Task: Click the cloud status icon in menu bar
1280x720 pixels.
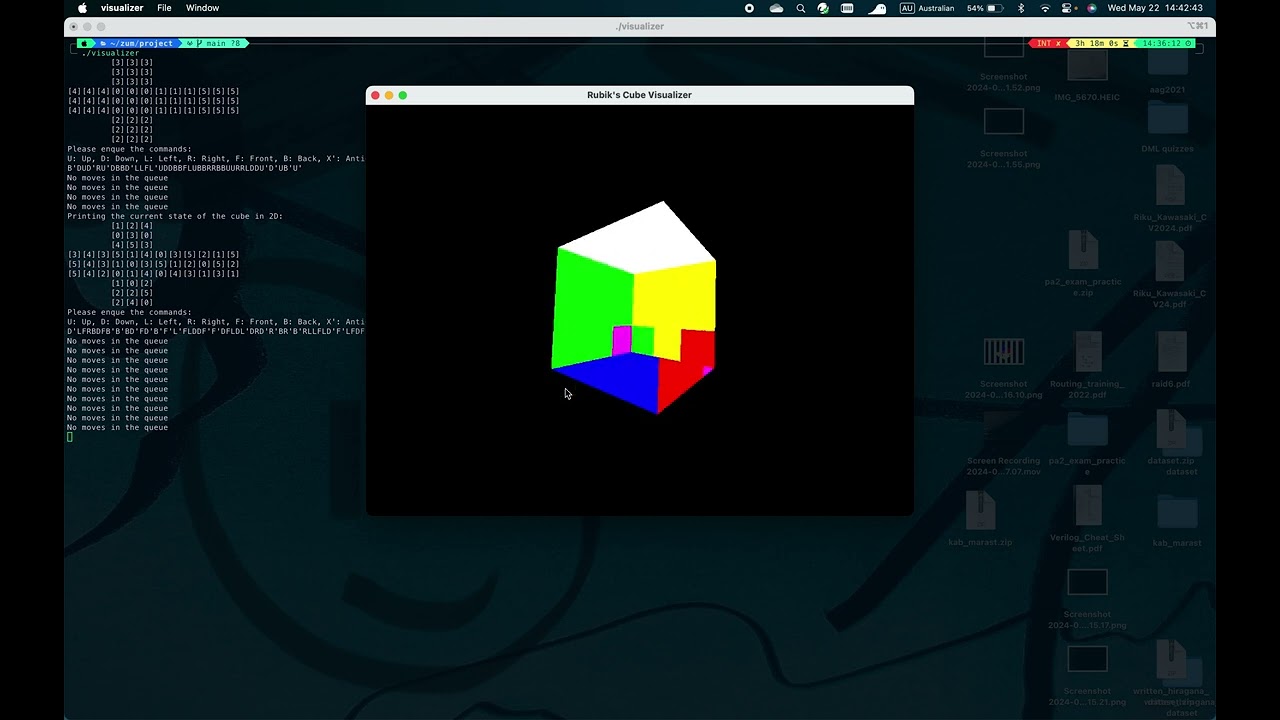Action: (x=776, y=8)
